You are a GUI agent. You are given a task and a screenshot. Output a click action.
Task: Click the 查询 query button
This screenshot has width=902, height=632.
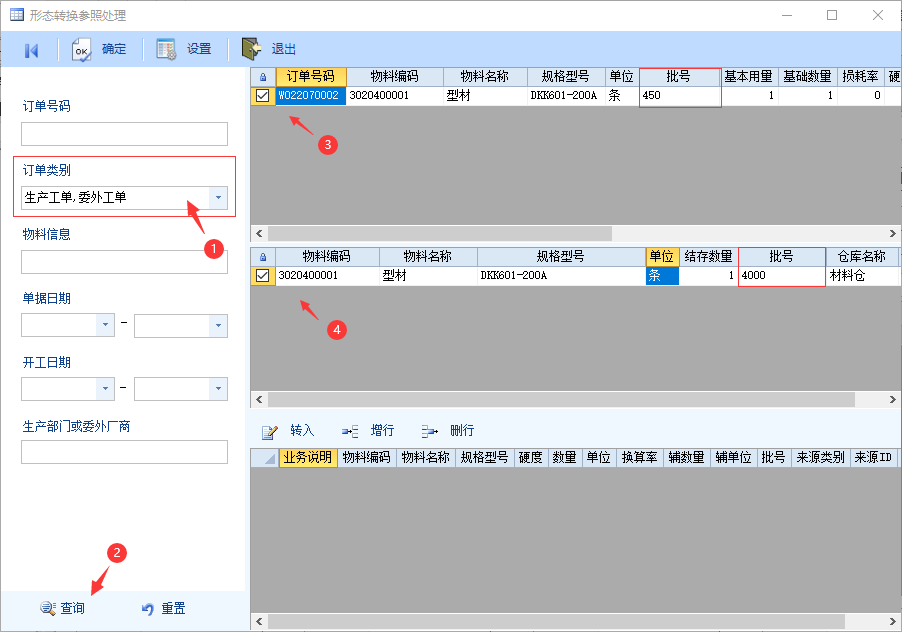[x=63, y=608]
